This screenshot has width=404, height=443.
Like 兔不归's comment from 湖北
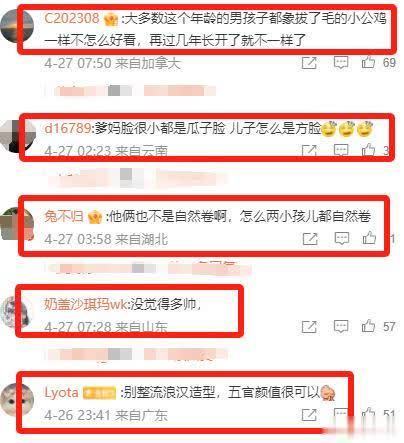click(369, 238)
